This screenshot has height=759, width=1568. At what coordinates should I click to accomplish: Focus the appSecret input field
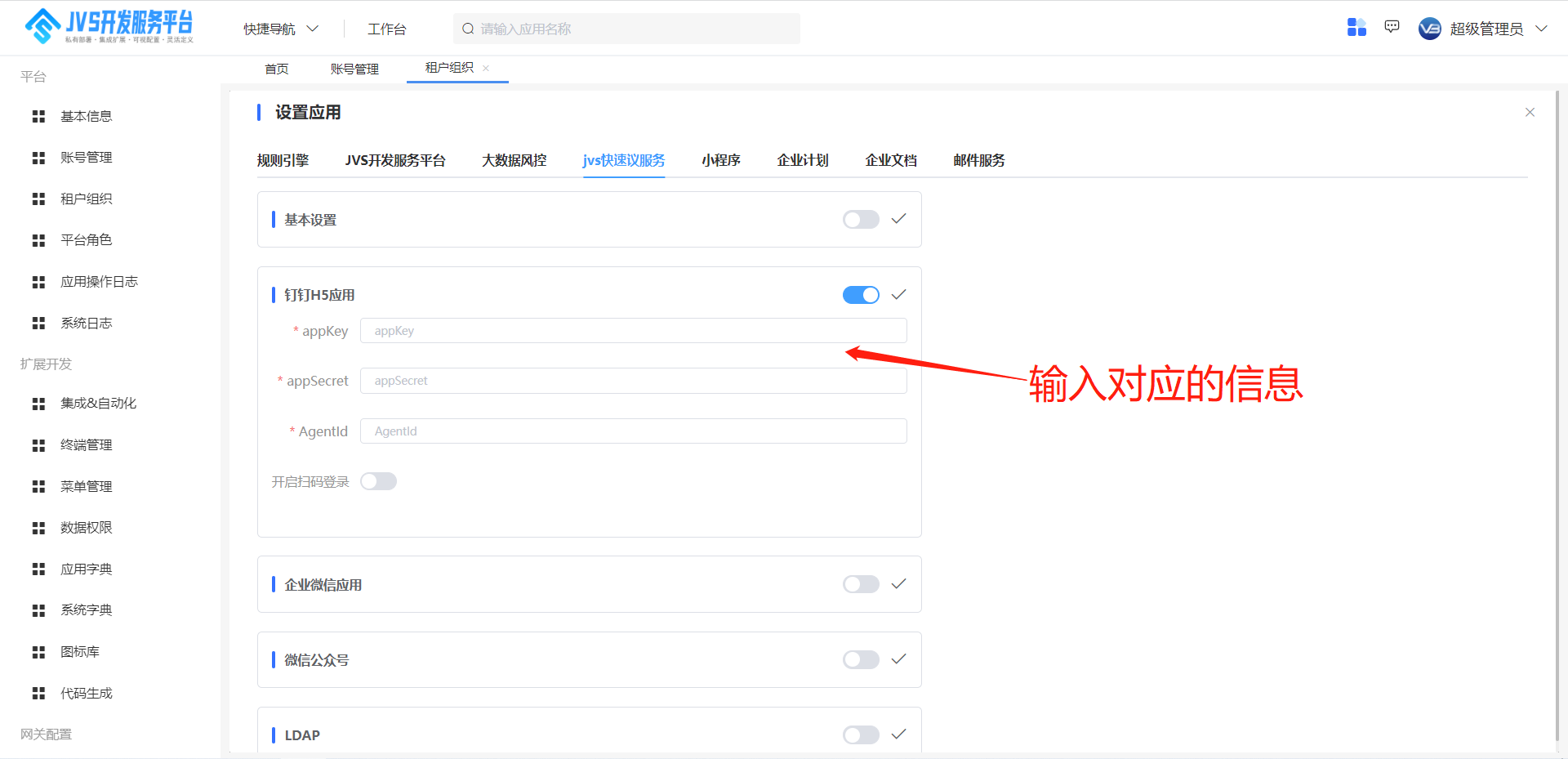point(634,381)
